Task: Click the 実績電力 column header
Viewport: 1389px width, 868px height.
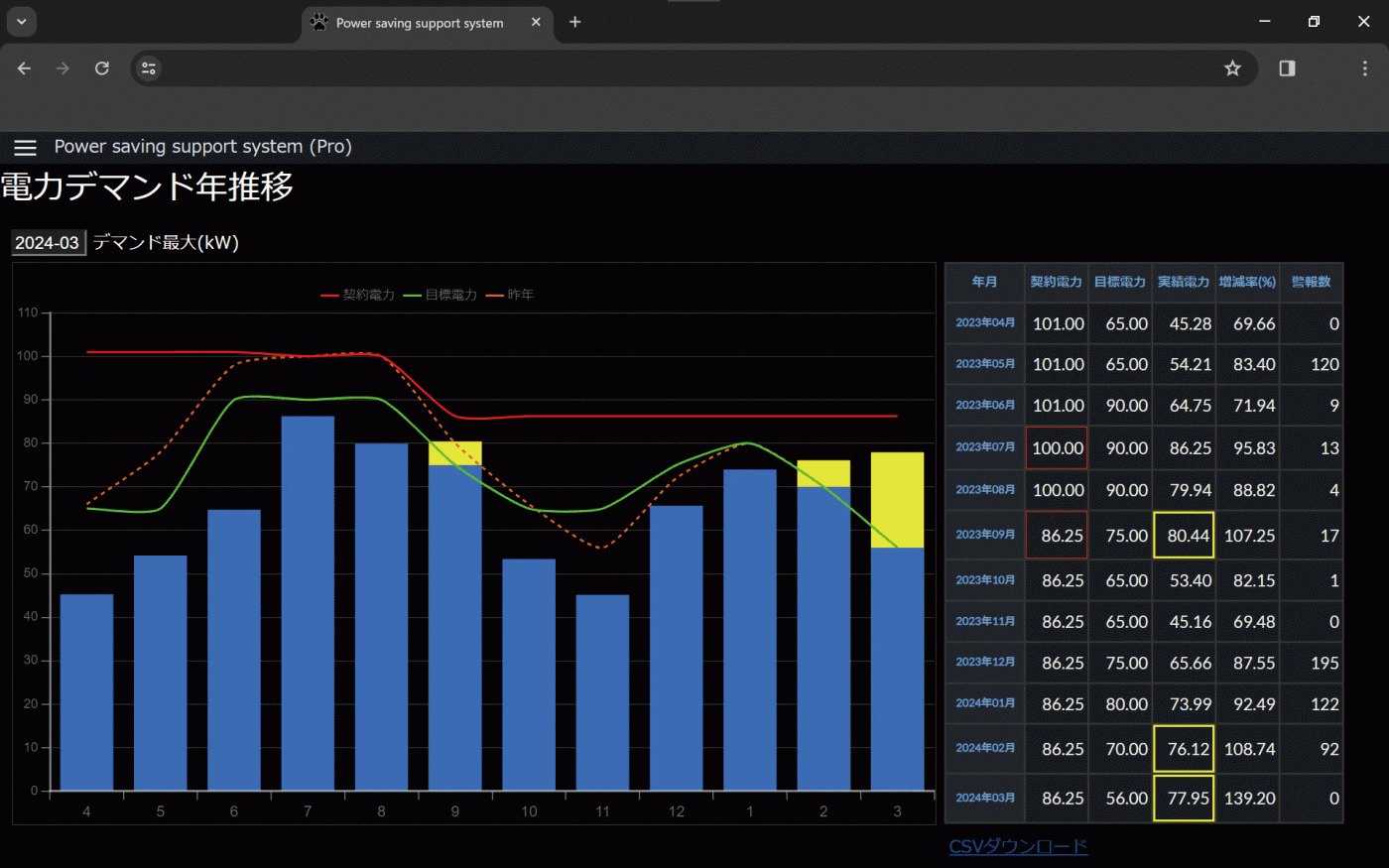Action: (1184, 282)
